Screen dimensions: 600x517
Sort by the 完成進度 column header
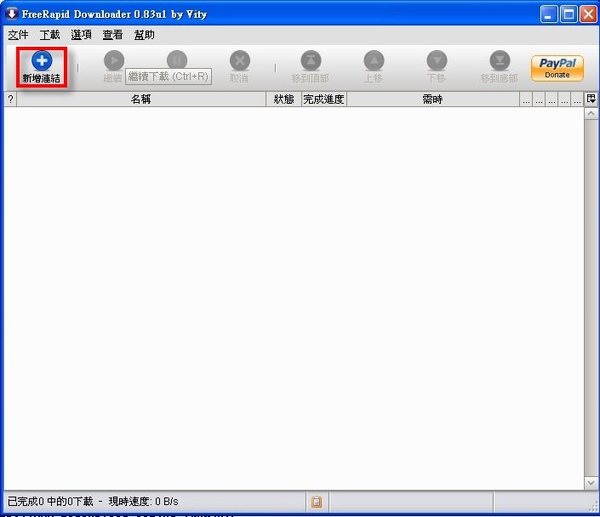[x=324, y=99]
